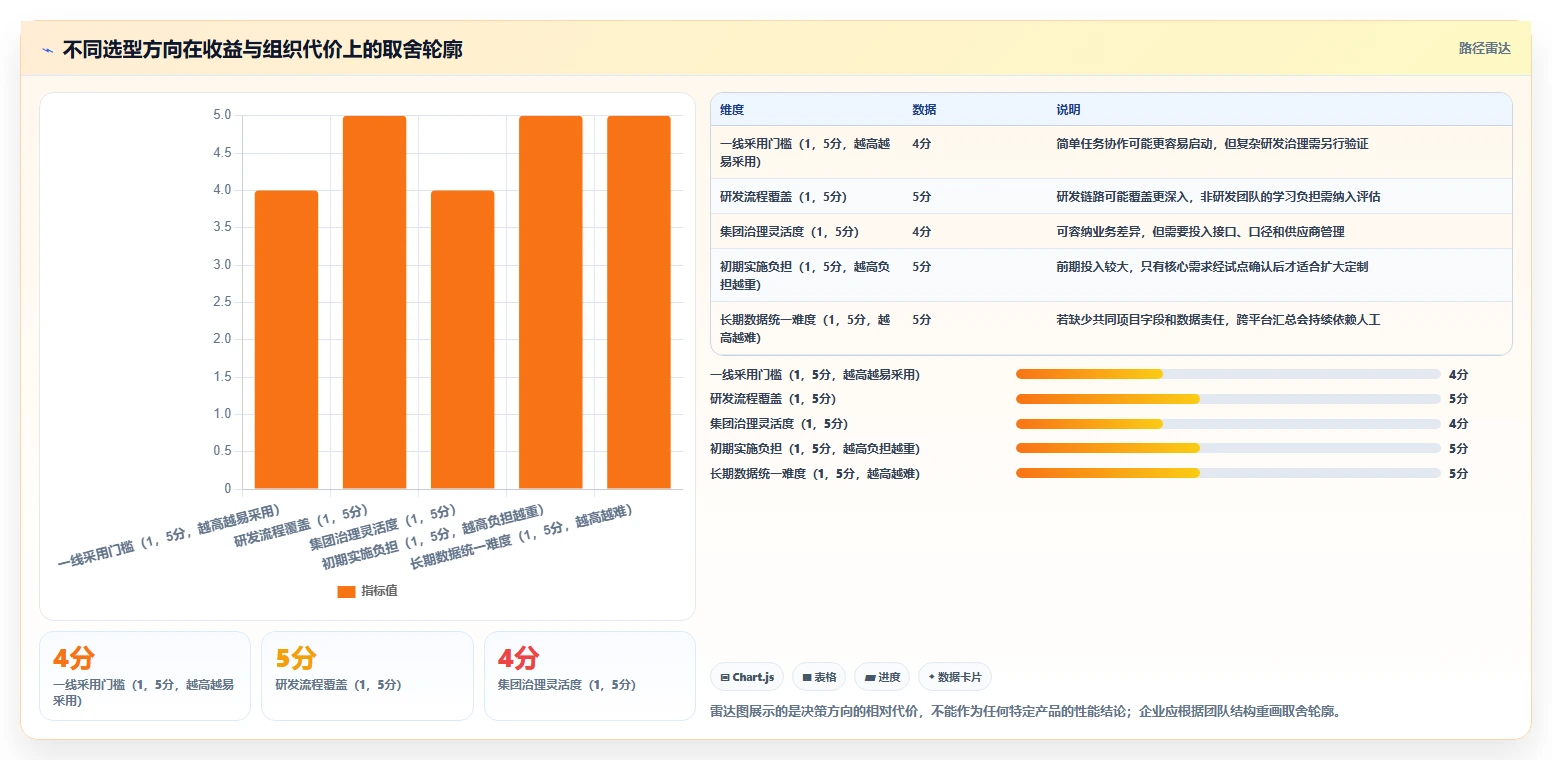Toggle the 指标值 legend swatch
Viewport: 1552px width, 760px height.
[x=346, y=591]
